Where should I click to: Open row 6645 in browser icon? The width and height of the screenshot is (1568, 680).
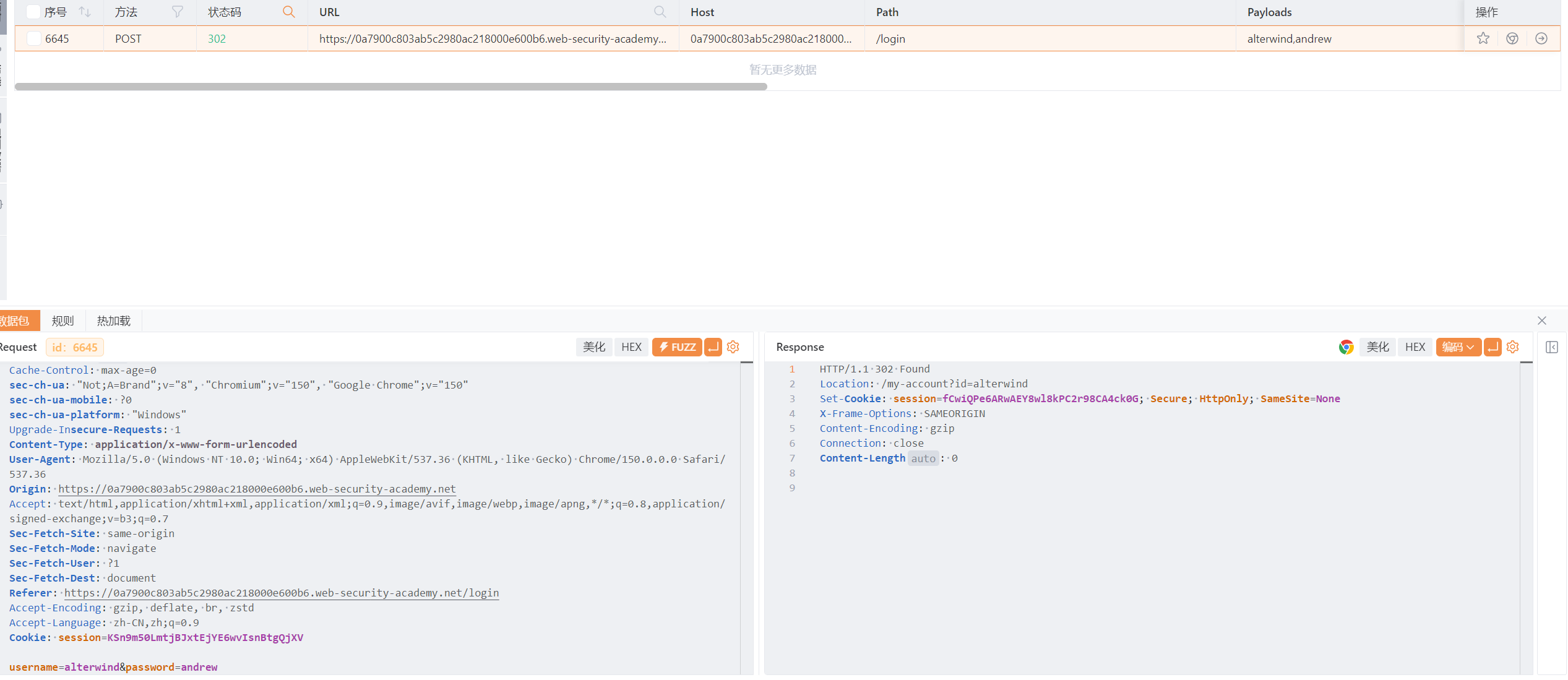[x=1512, y=38]
